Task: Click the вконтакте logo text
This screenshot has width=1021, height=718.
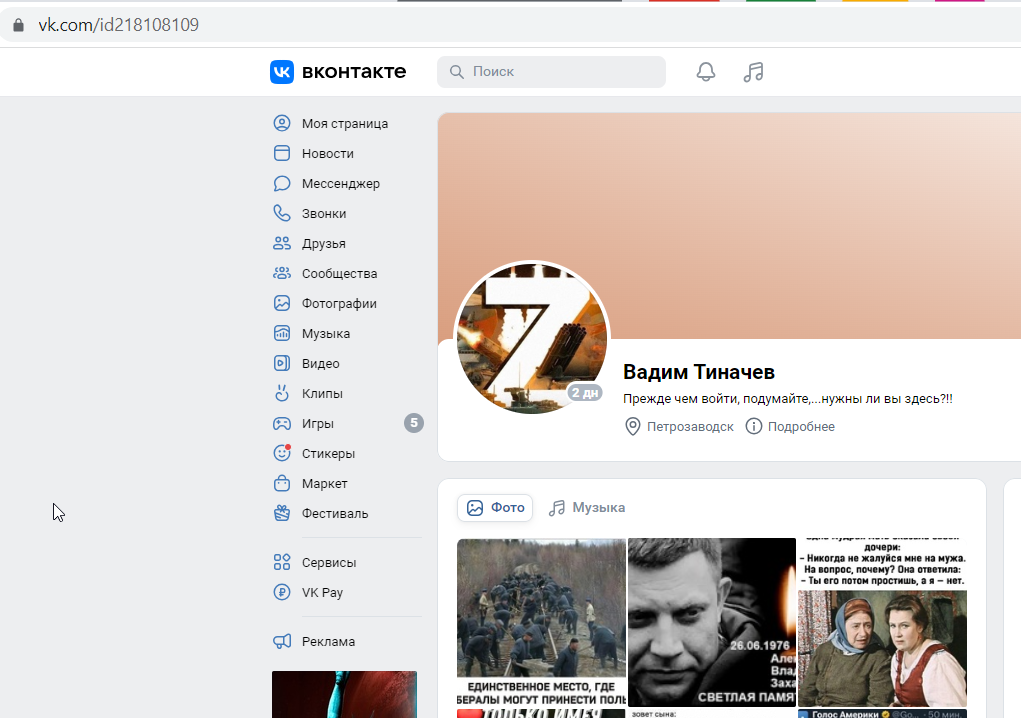Action: [x=354, y=72]
